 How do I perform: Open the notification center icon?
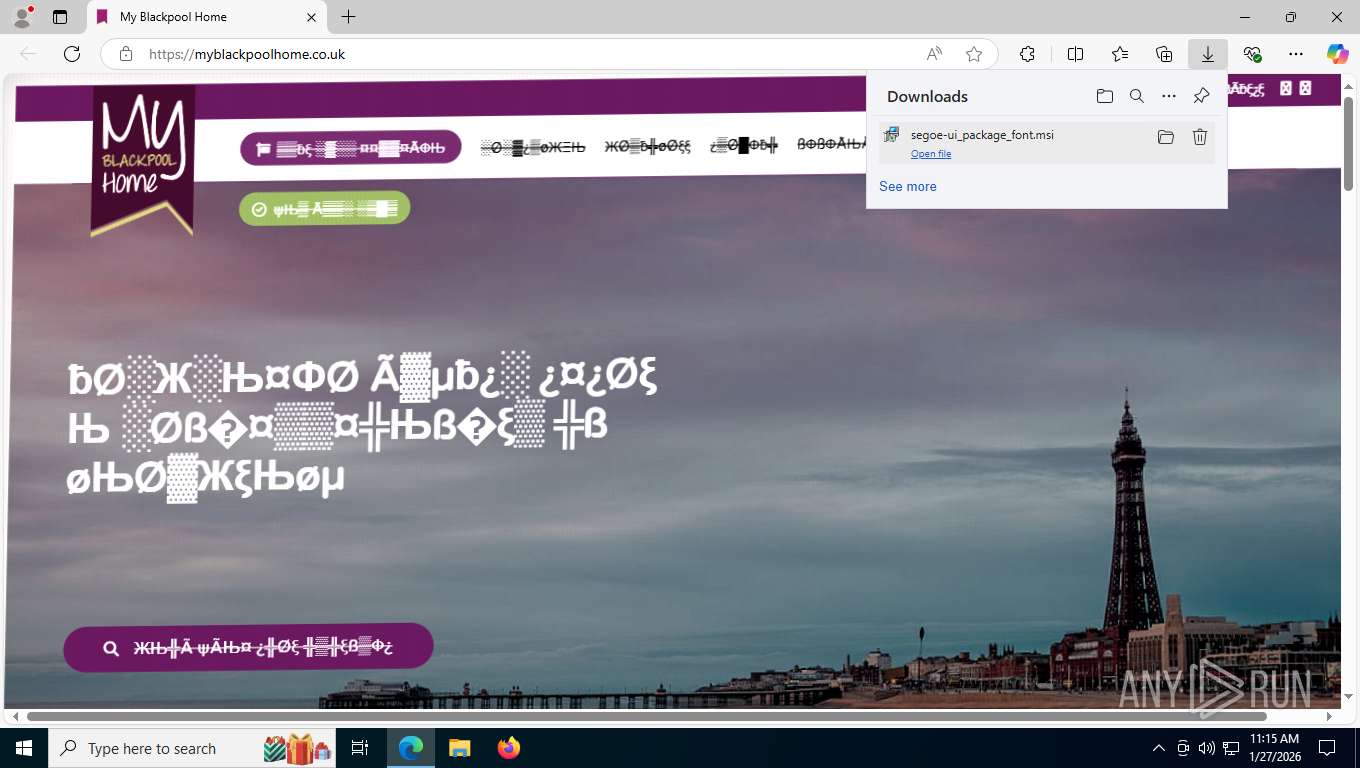click(x=1327, y=748)
